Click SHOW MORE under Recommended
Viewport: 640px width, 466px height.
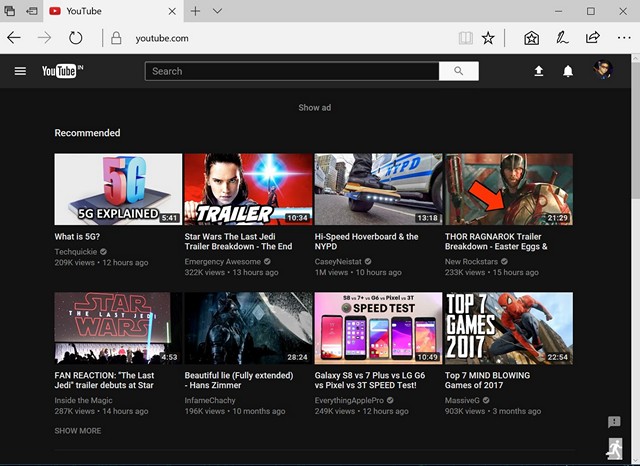(78, 431)
